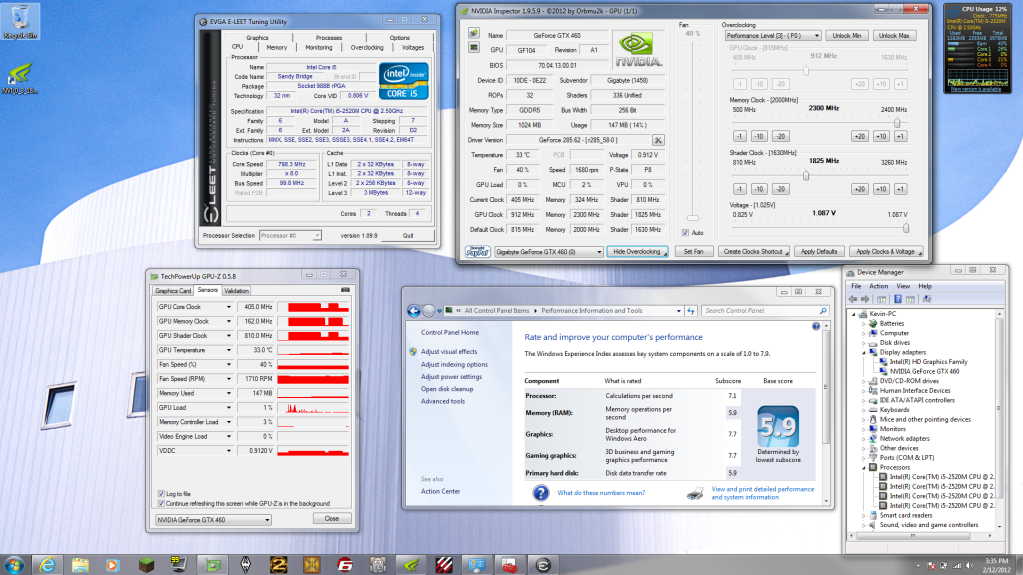This screenshot has height=575, width=1023.
Task: Open Performance Level dropdown in NVIDIA Inspector
Action: click(x=772, y=36)
